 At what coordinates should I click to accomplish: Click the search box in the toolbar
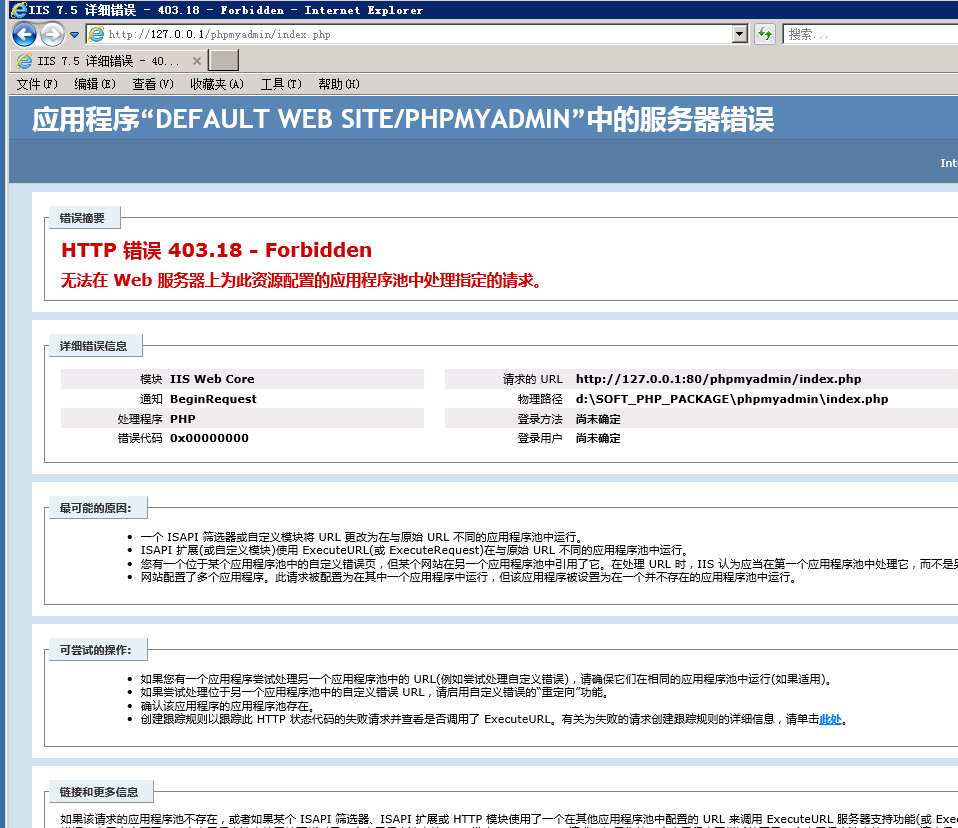[870, 34]
